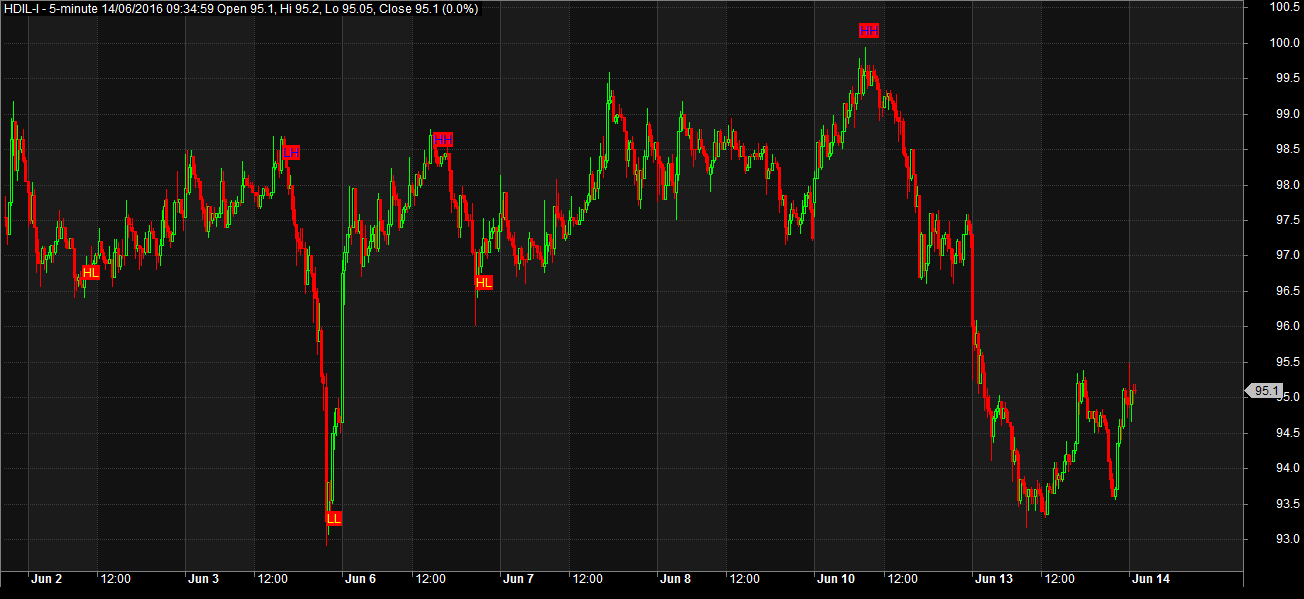Select the Jun 10 date label
This screenshot has height=599, width=1304.
pos(836,579)
